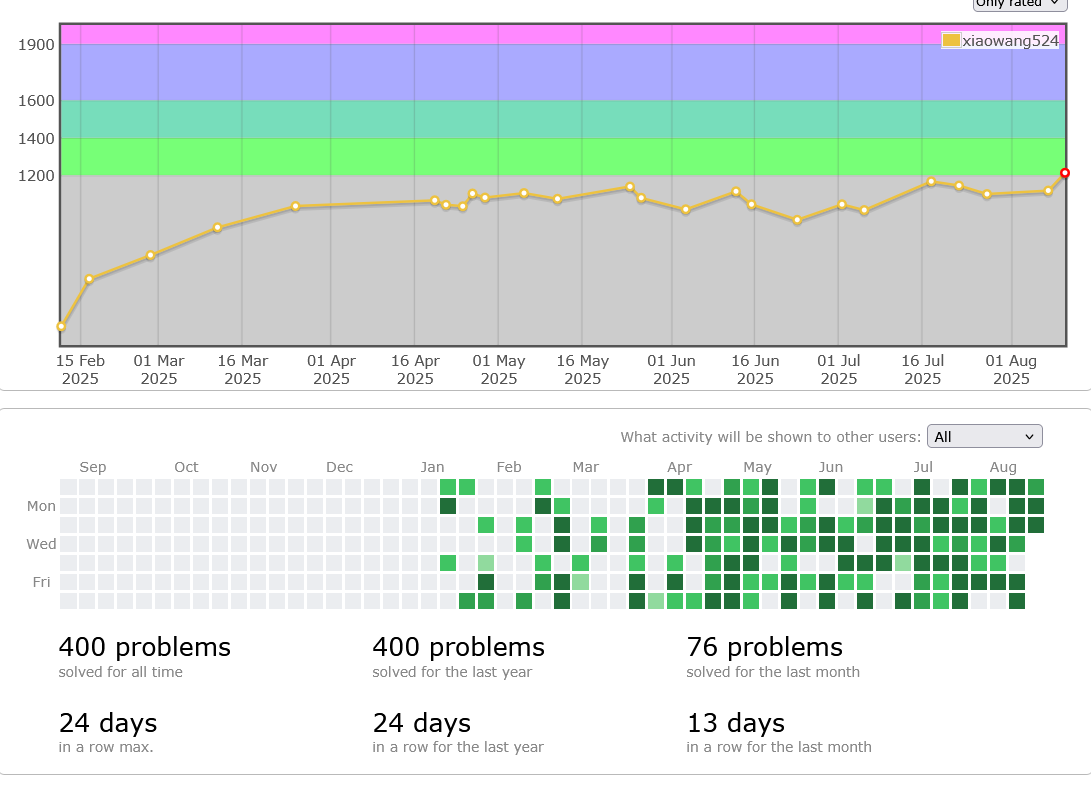Click the Mar month label on heatmap

[585, 467]
